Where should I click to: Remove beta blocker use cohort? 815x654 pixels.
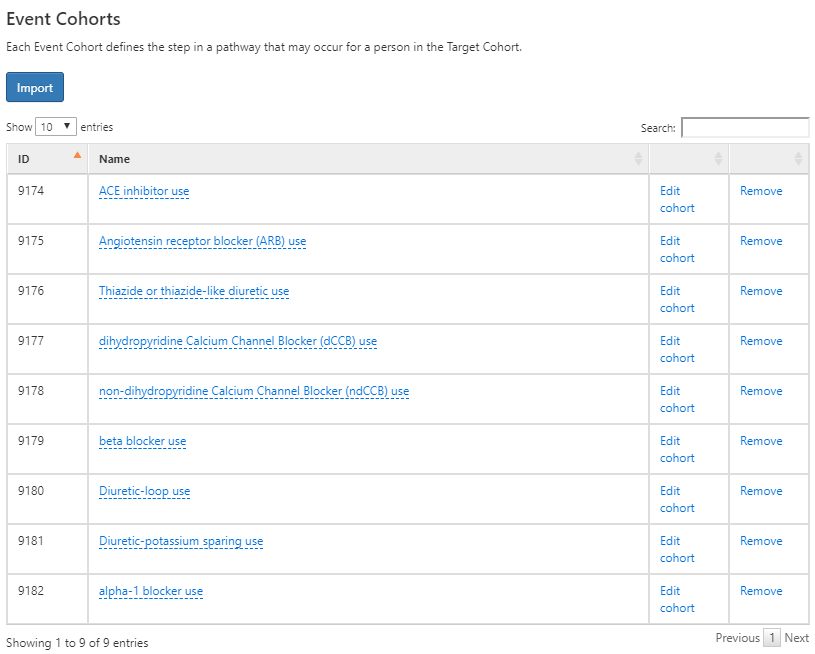point(761,440)
